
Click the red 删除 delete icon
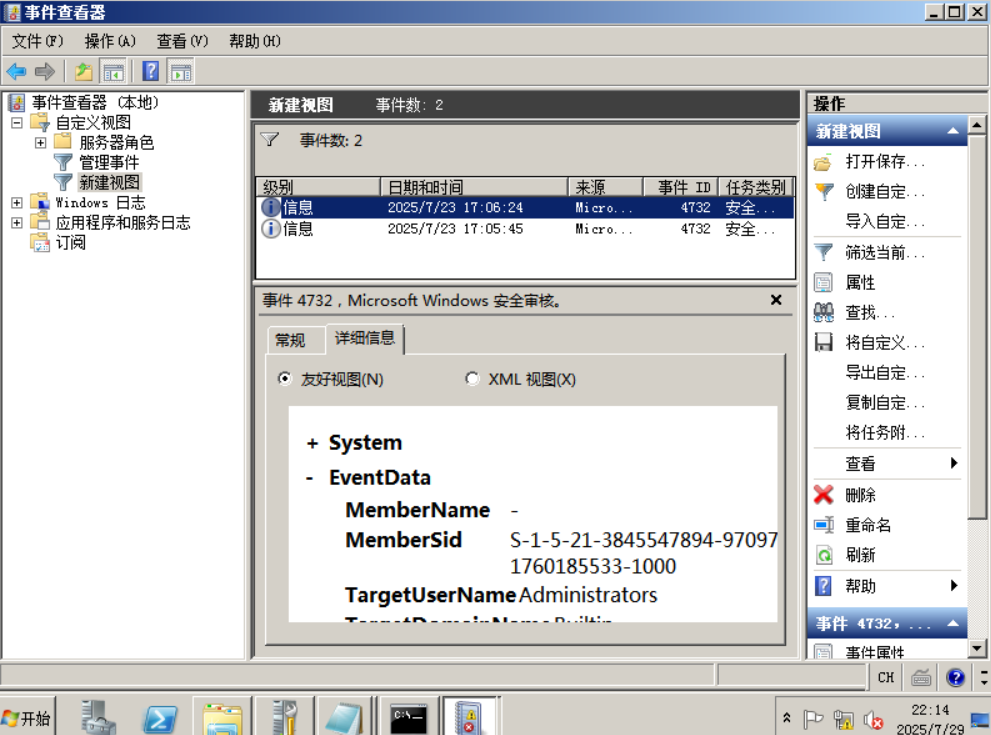(x=822, y=494)
